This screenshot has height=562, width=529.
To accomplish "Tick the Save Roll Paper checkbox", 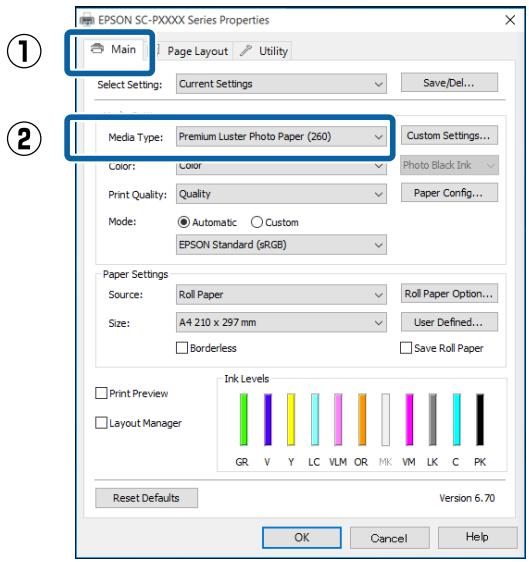I will point(406,348).
